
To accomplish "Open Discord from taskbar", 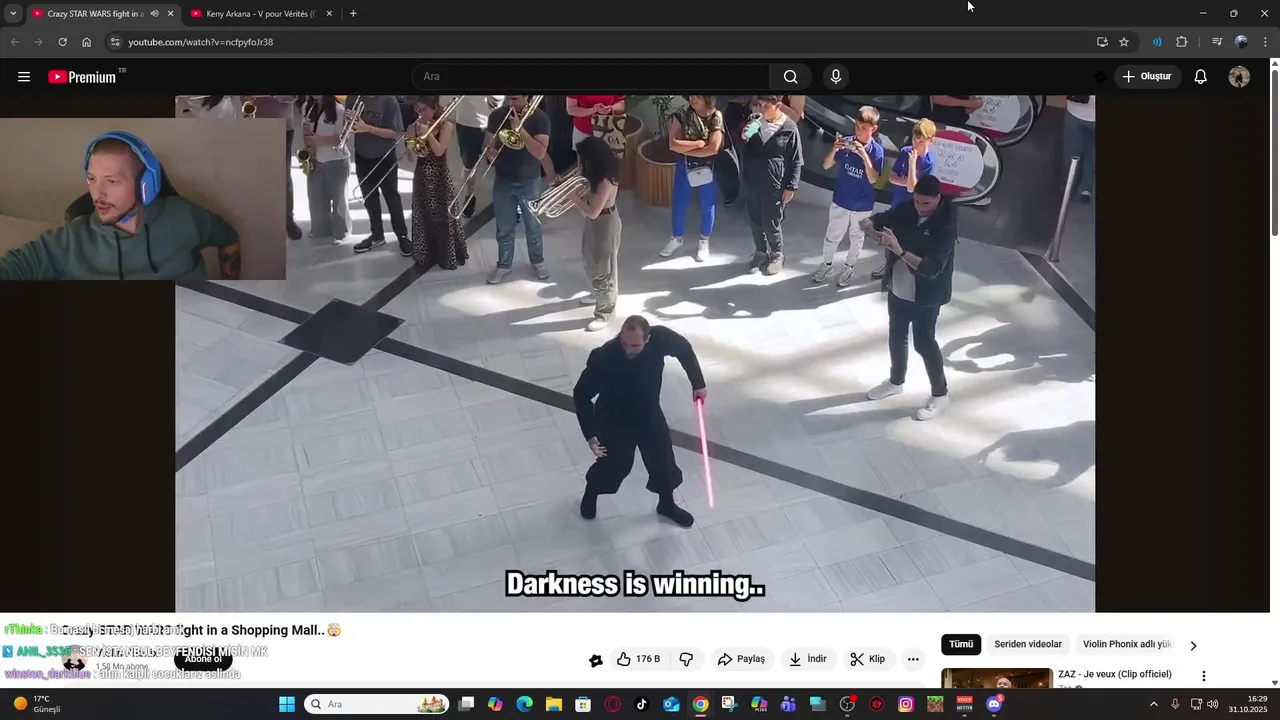I will (x=994, y=704).
